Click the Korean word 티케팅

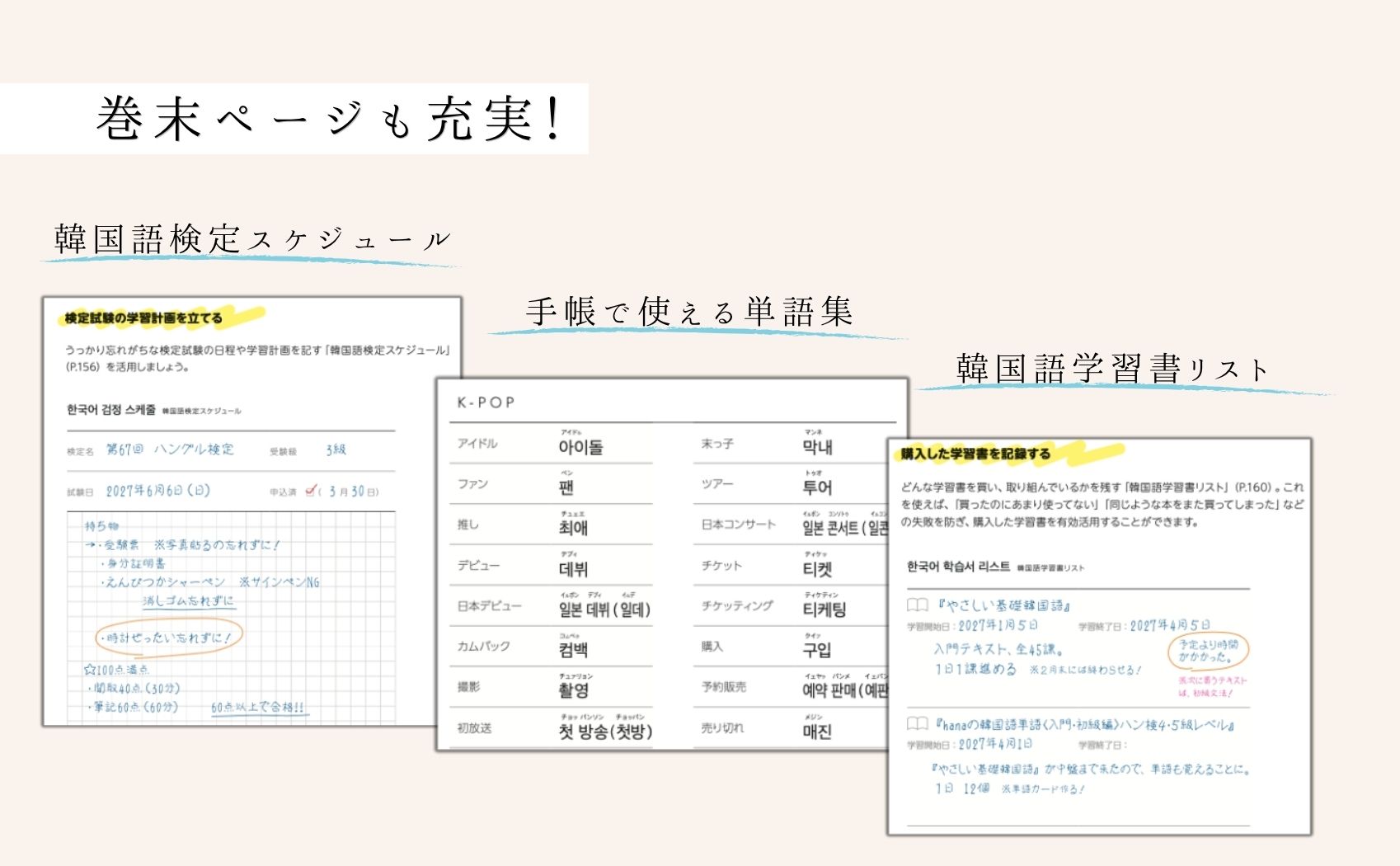pyautogui.click(x=824, y=609)
